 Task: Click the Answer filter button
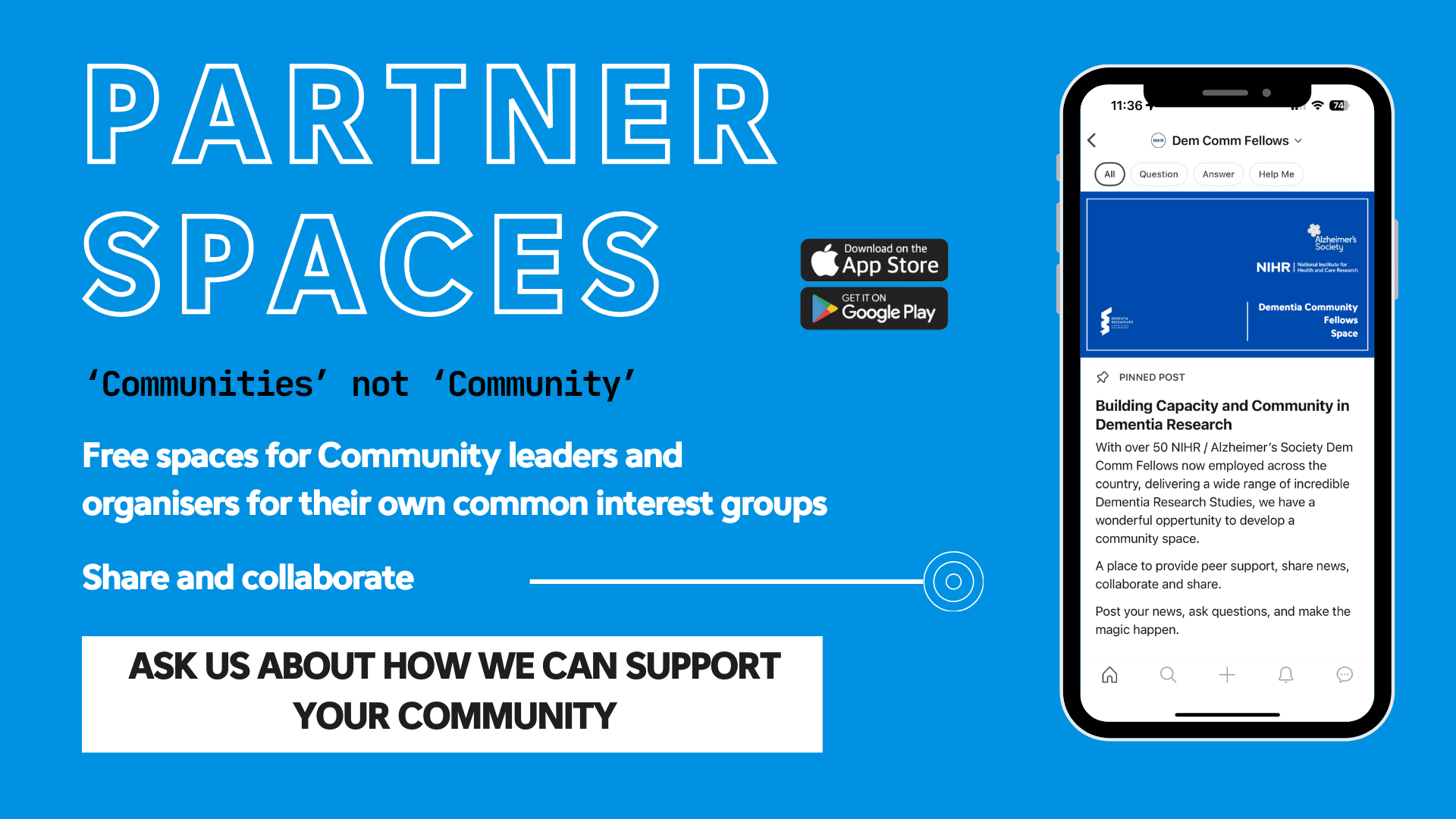click(x=1220, y=174)
